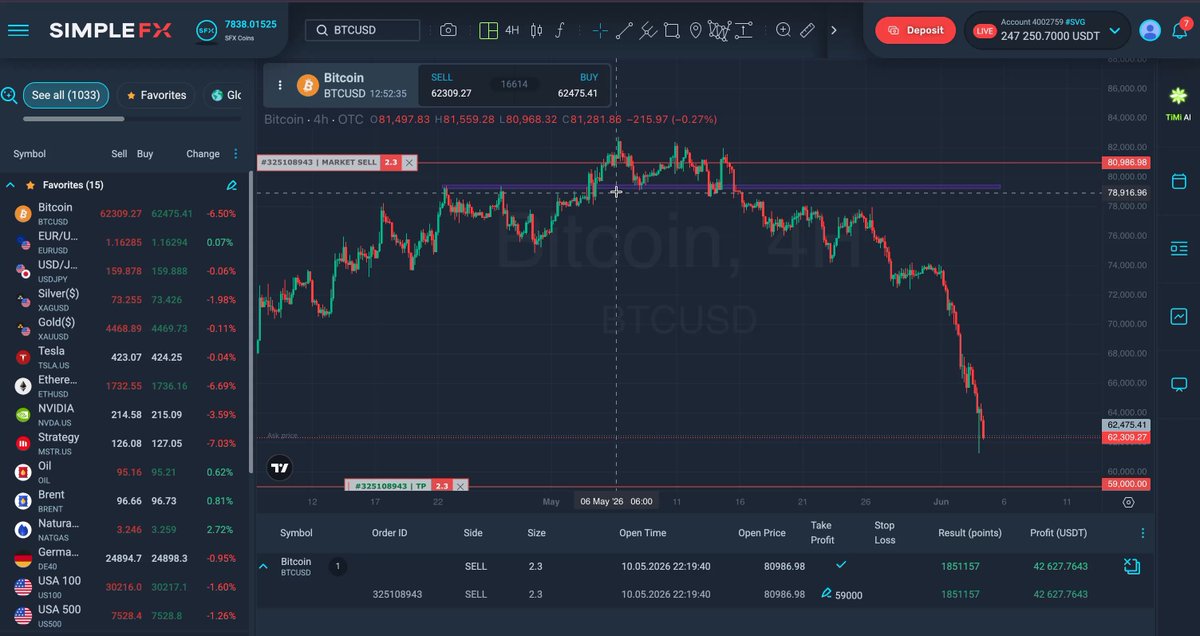The image size is (1200, 636).
Task: Open the Bitcoin ticket three-dot menu
Action: (280, 85)
